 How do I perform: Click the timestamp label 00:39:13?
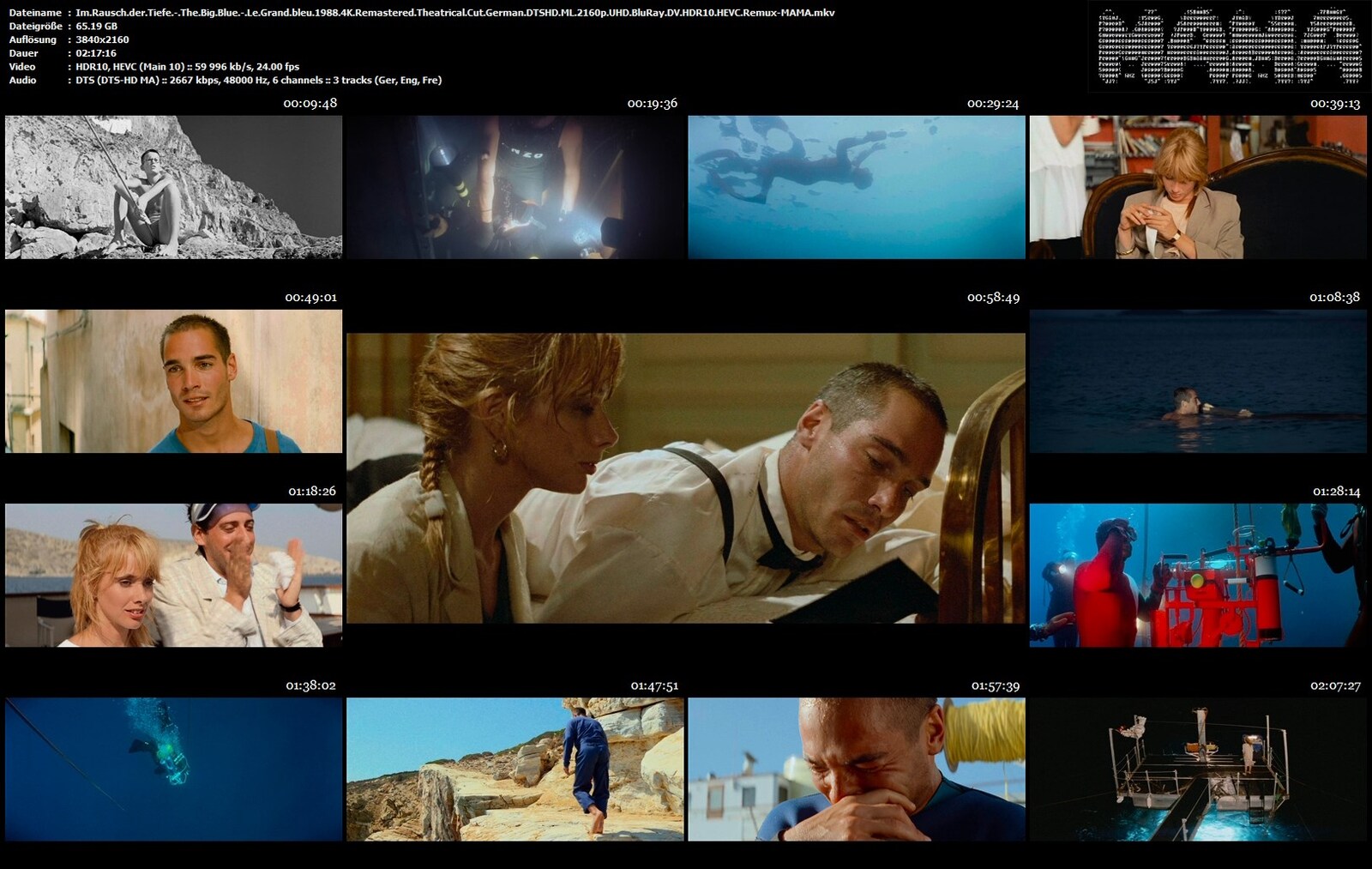[x=1335, y=103]
